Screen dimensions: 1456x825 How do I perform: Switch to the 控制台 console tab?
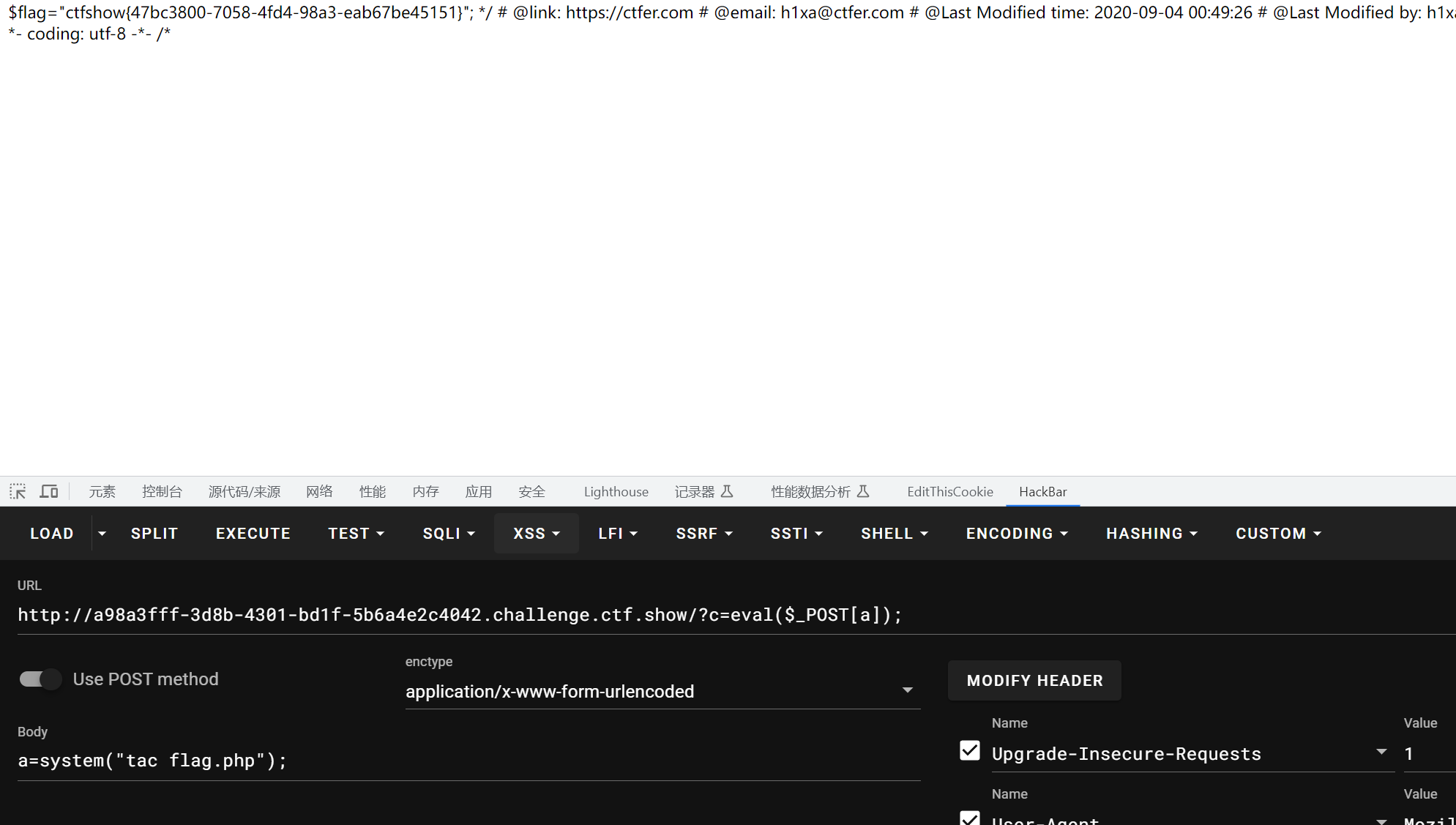(x=162, y=492)
